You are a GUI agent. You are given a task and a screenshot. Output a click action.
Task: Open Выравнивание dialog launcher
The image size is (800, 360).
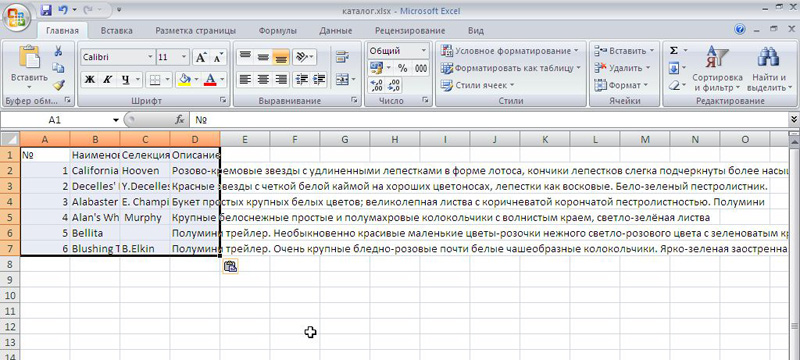[x=355, y=101]
